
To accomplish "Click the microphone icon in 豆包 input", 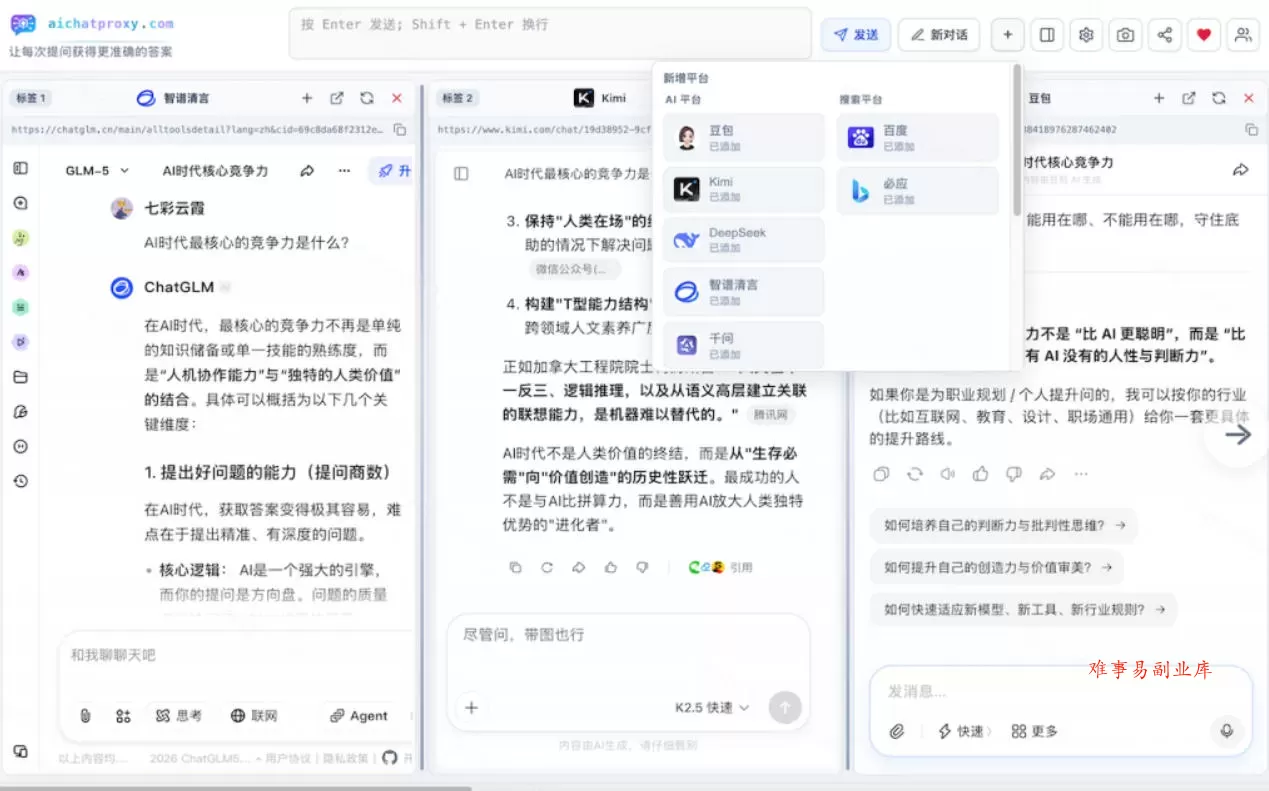I will 1226,731.
